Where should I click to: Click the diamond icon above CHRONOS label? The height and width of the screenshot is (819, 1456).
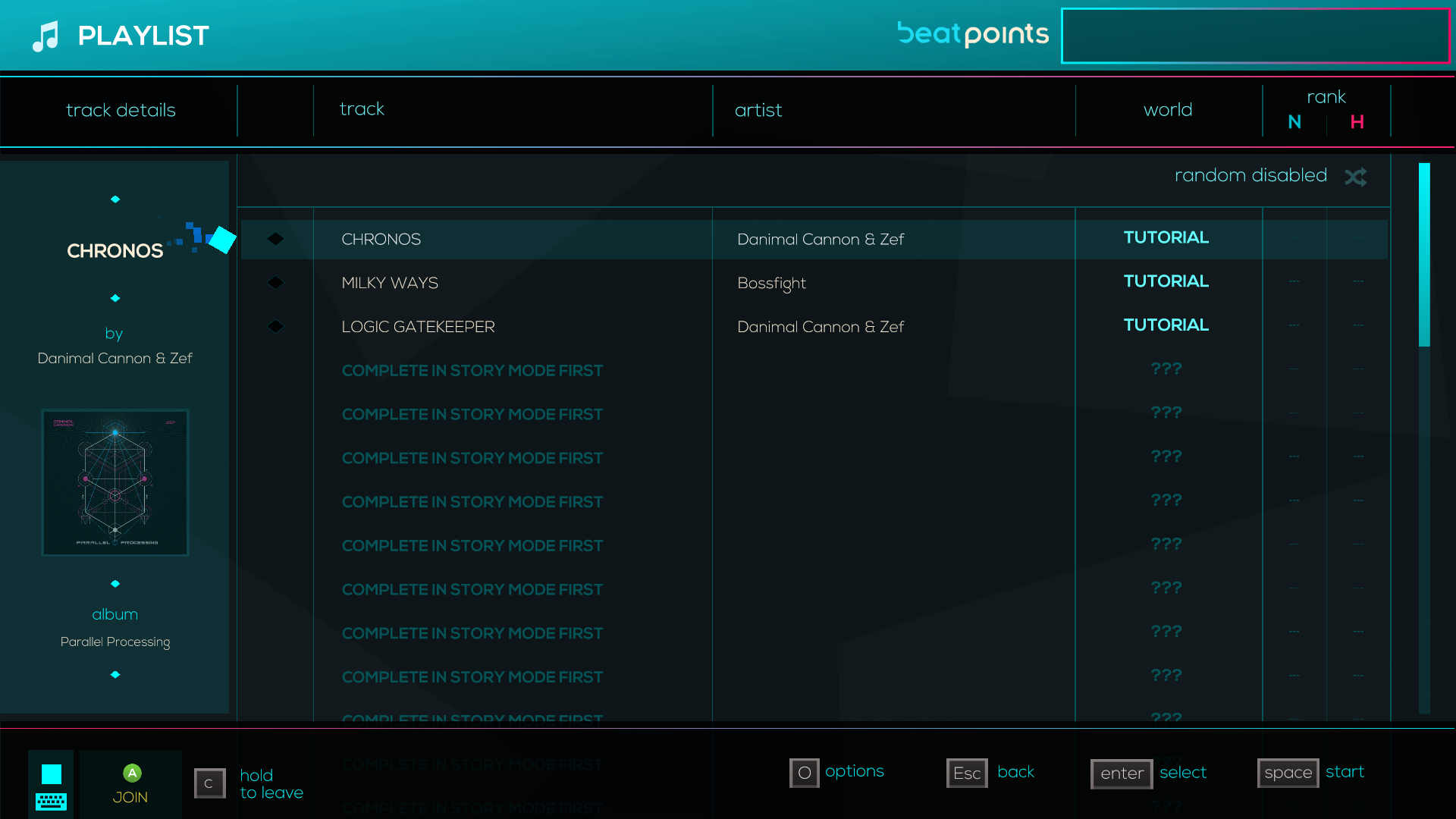coord(117,199)
